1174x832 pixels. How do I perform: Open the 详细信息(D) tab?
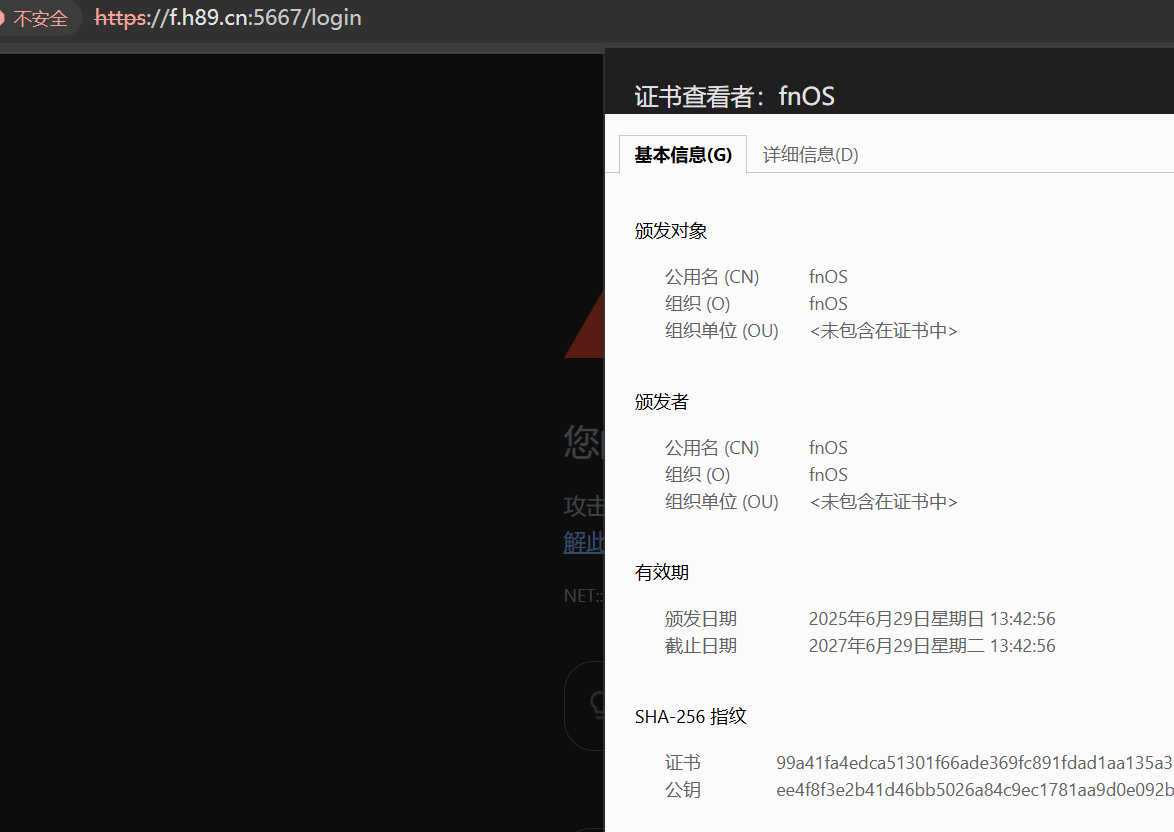tap(810, 155)
